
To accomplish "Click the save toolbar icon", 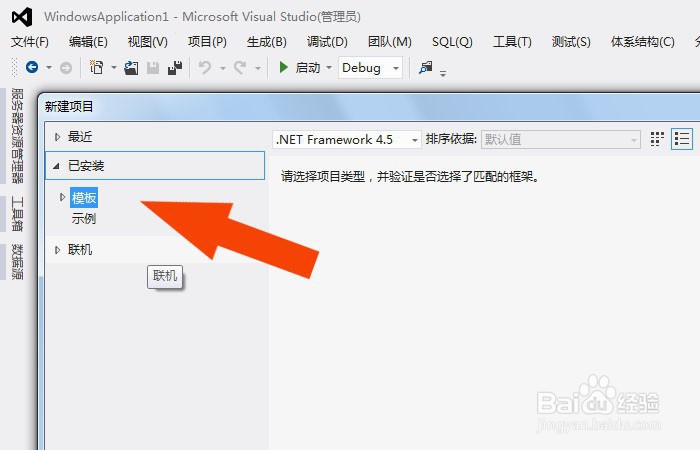I will pyautogui.click(x=153, y=68).
